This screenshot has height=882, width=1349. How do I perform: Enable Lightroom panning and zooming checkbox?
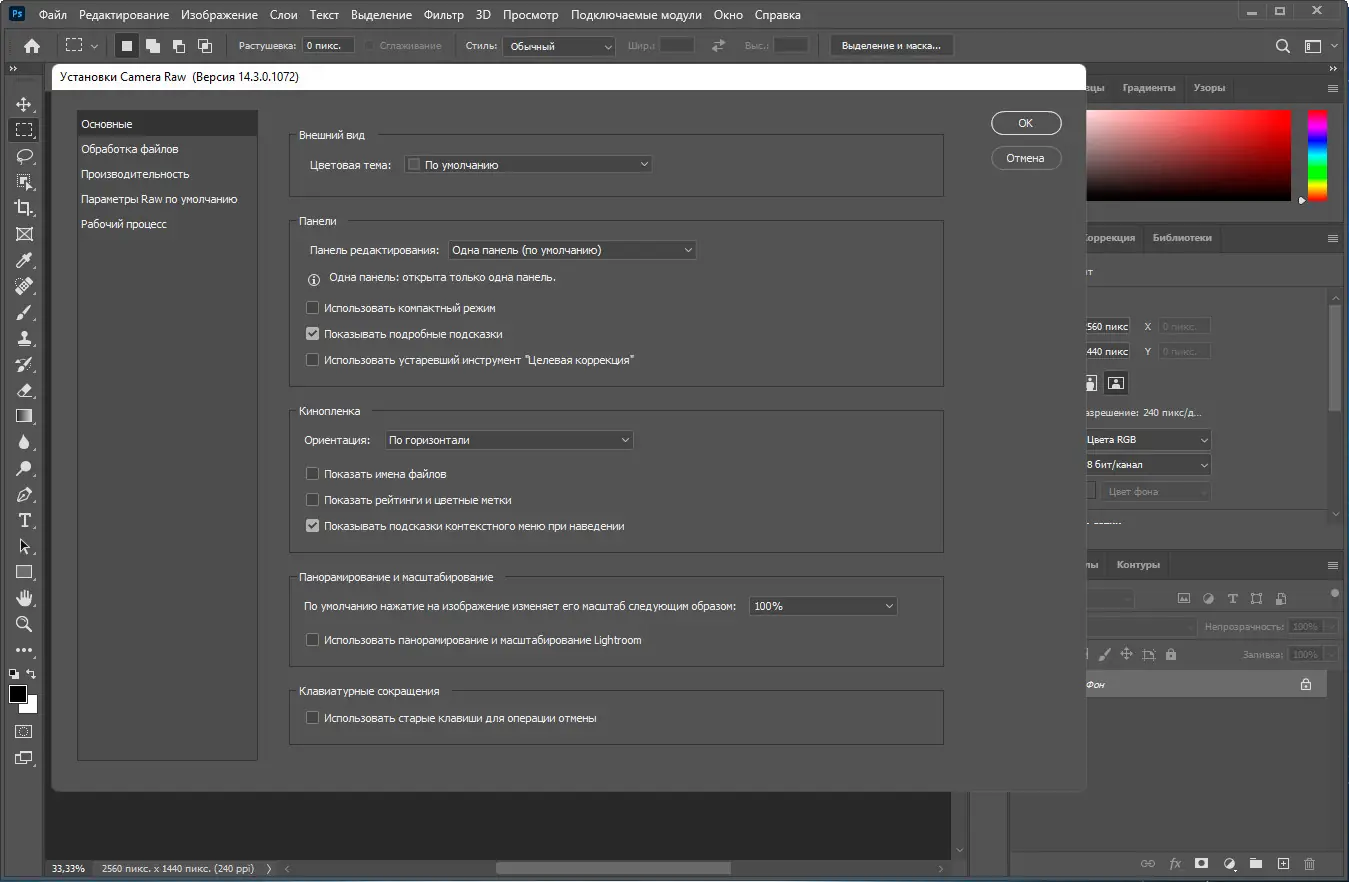[313, 640]
